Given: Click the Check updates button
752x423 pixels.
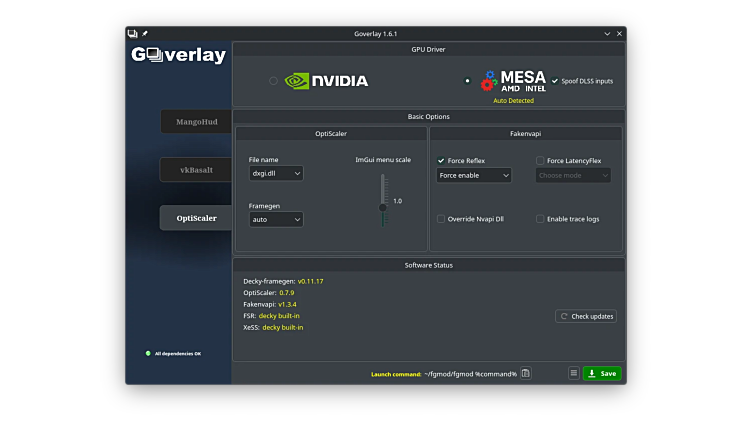Looking at the screenshot, I should [x=586, y=316].
